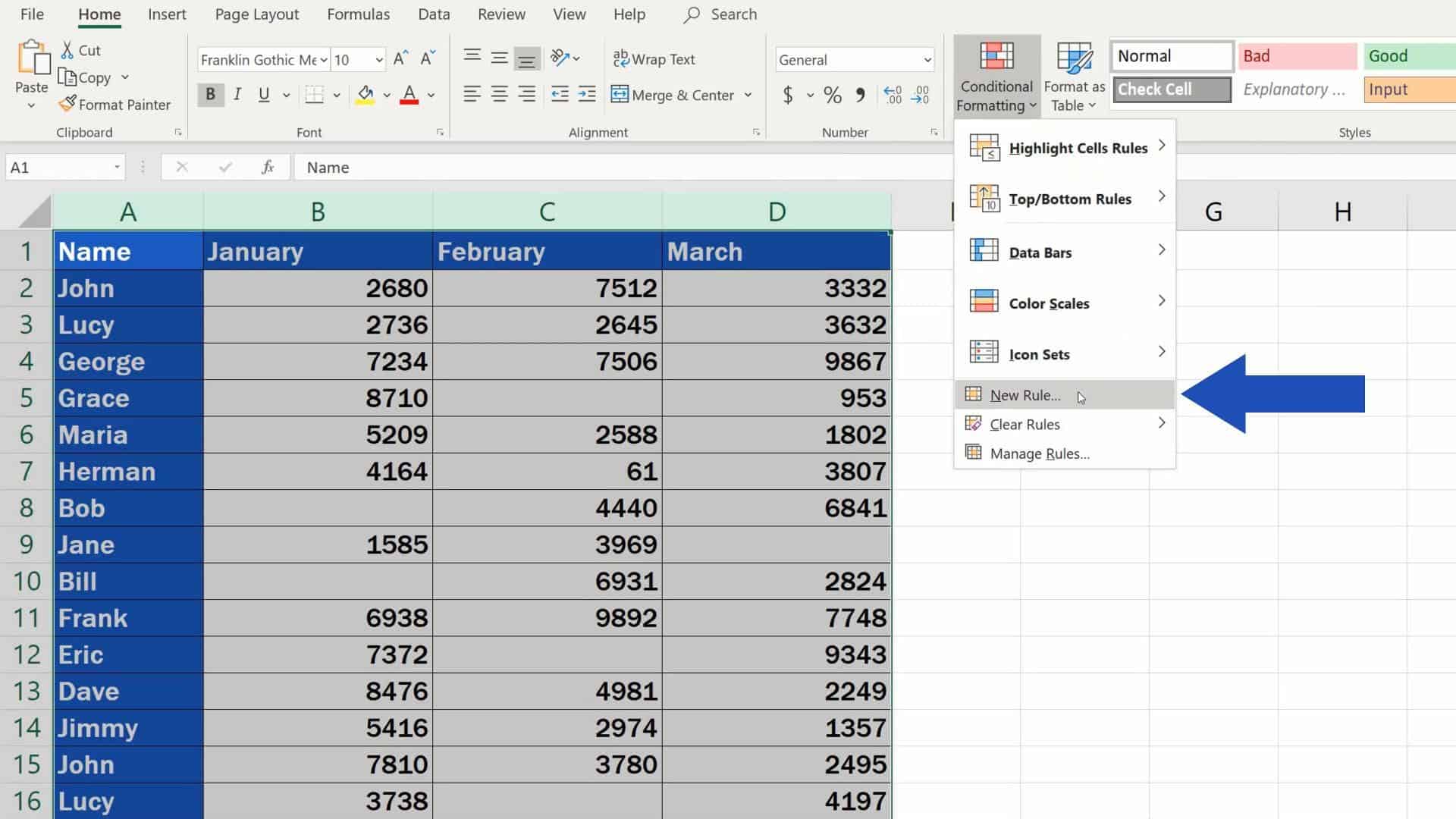Open the Insert ribbon tab
Screen dimensions: 1456x819
(167, 14)
